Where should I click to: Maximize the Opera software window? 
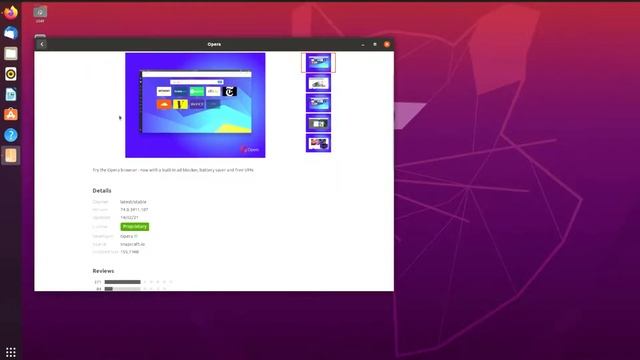(375, 44)
